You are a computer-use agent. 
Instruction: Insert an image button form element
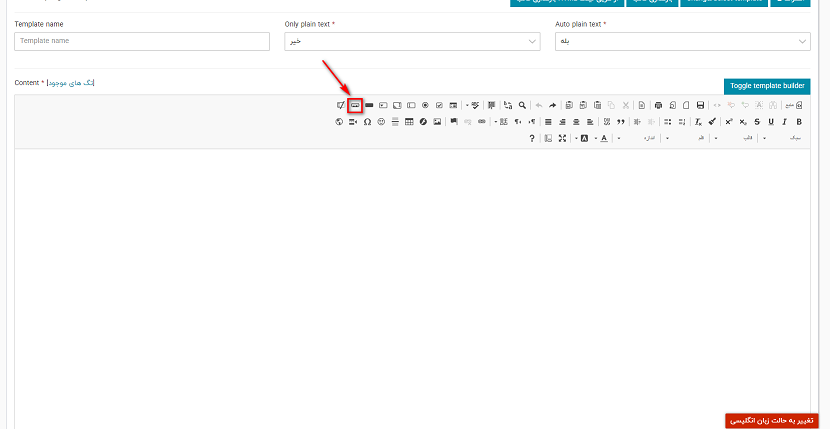[x=355, y=105]
